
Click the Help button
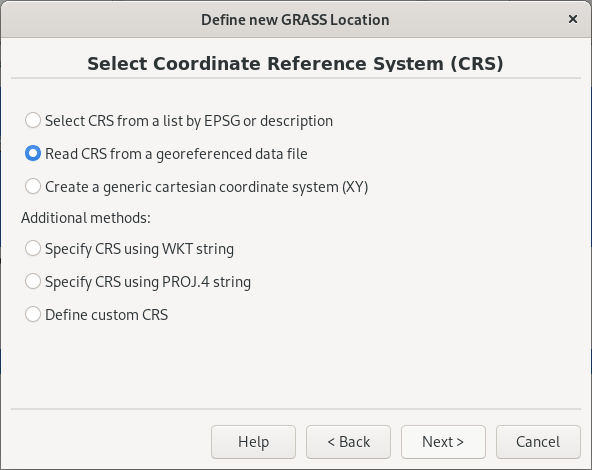253,442
